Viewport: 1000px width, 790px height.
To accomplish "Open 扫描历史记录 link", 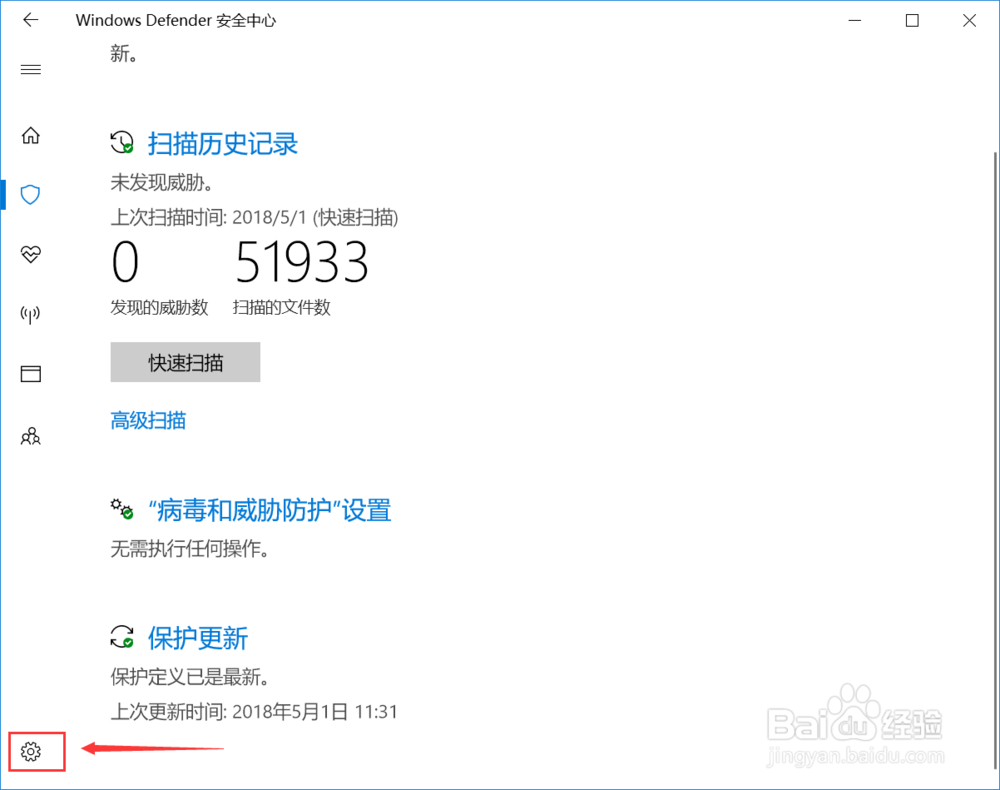I will pos(223,143).
